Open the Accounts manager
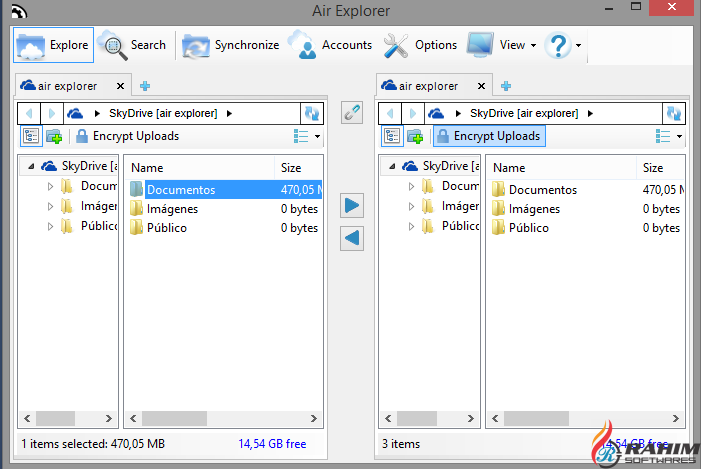Screen dimensions: 701x469 coord(329,45)
